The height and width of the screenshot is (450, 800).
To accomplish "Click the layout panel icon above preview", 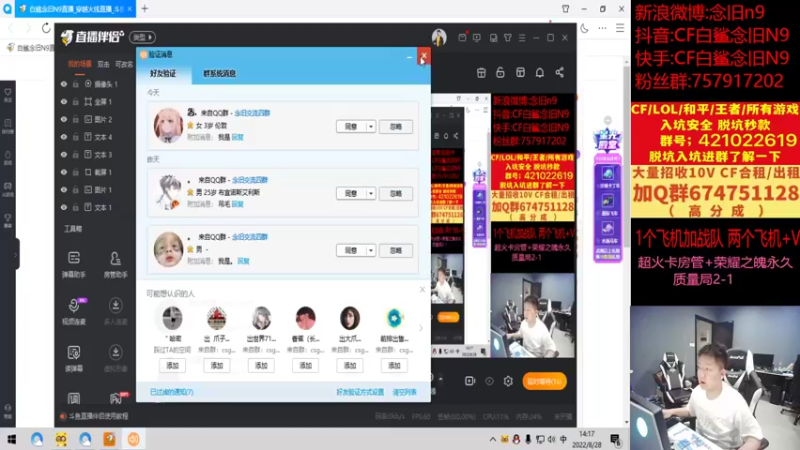I will (x=520, y=73).
